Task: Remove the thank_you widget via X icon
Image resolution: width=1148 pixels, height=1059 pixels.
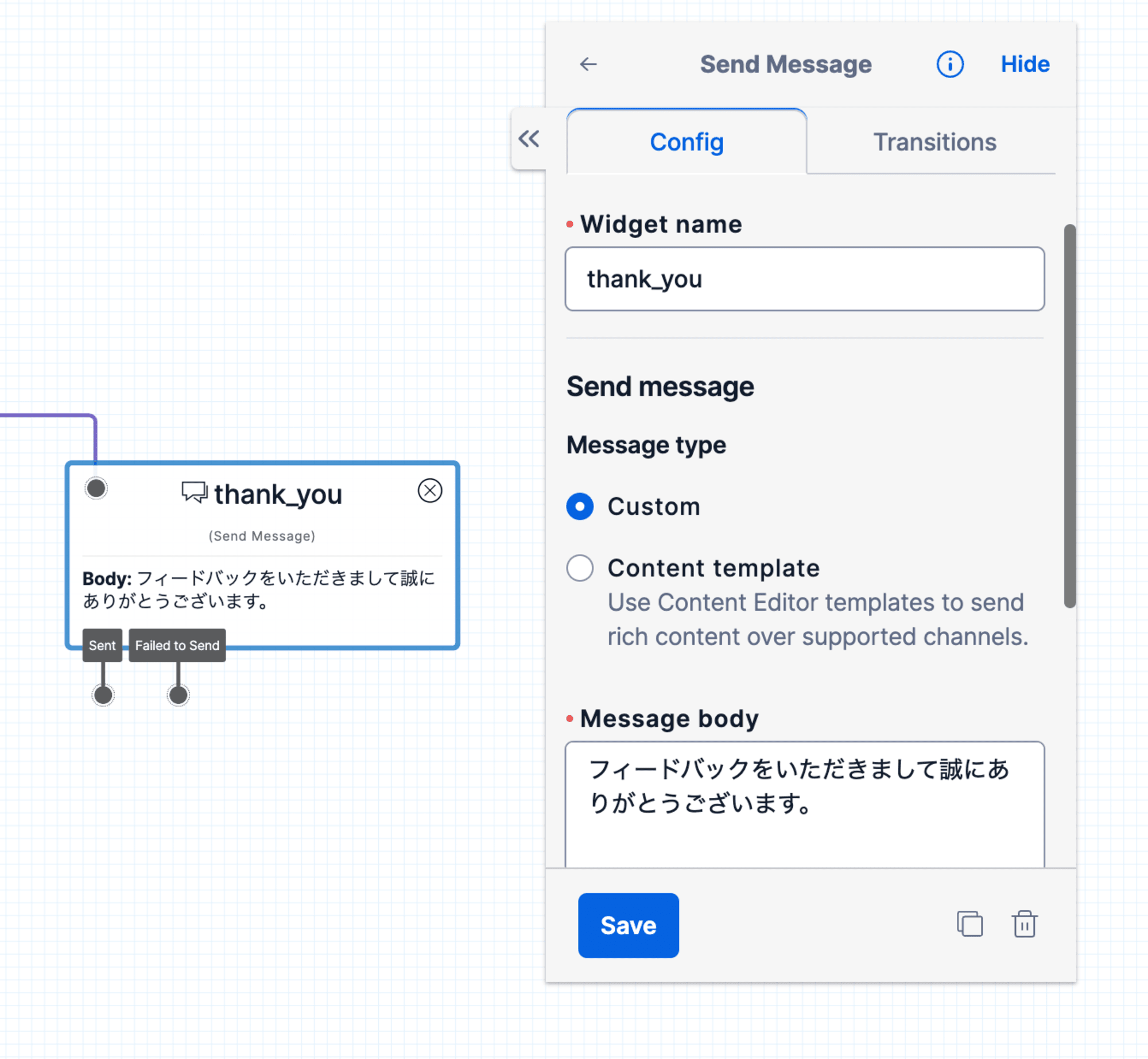Action: coord(430,491)
